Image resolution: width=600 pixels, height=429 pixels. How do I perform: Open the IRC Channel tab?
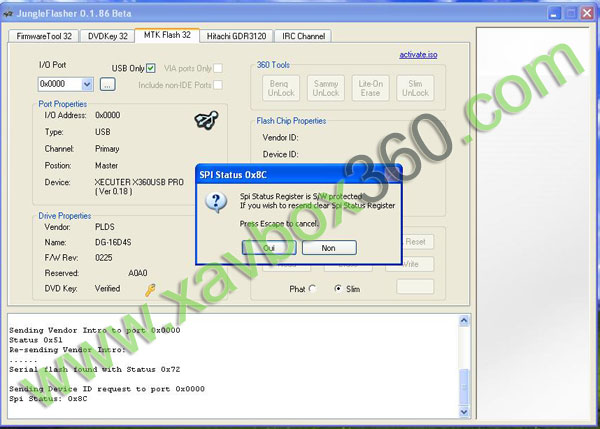point(303,36)
